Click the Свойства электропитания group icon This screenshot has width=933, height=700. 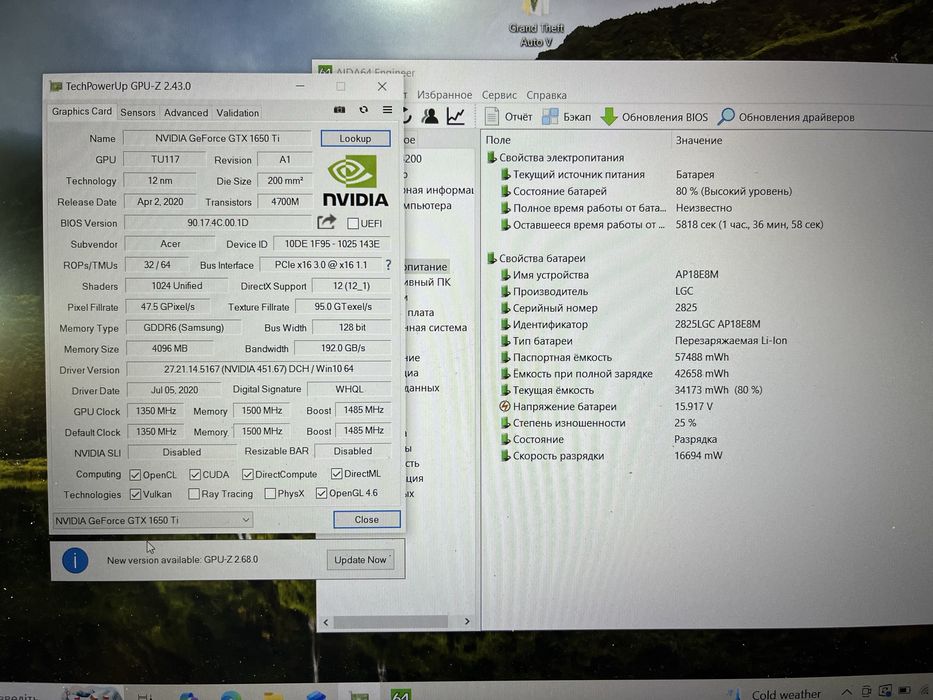pos(491,158)
